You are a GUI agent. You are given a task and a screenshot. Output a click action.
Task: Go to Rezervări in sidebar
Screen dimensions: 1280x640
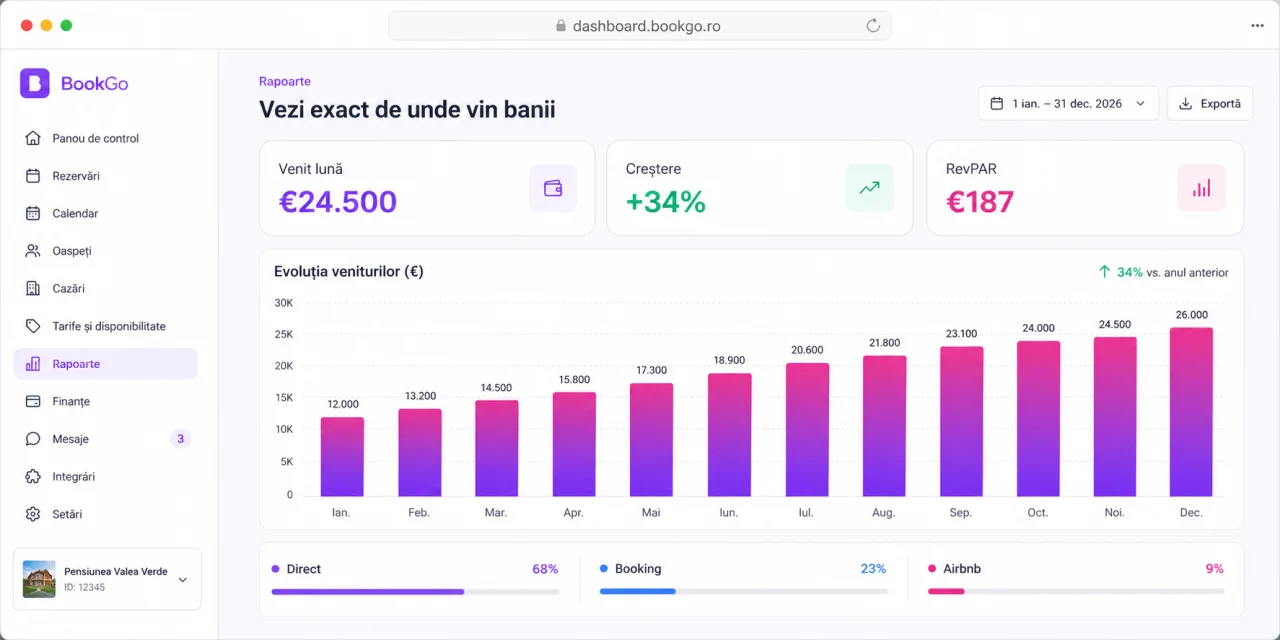click(x=106, y=176)
